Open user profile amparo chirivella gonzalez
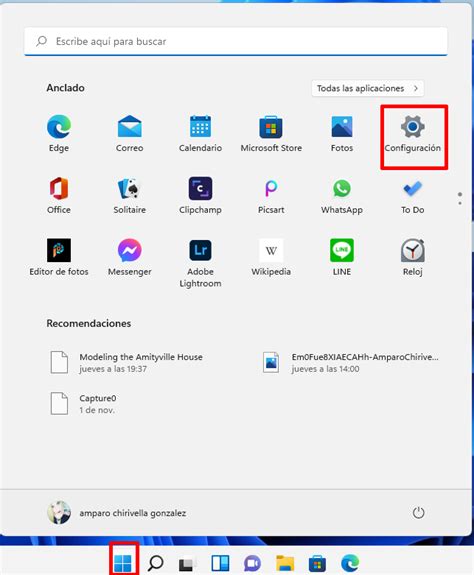The image size is (474, 575). [x=117, y=513]
